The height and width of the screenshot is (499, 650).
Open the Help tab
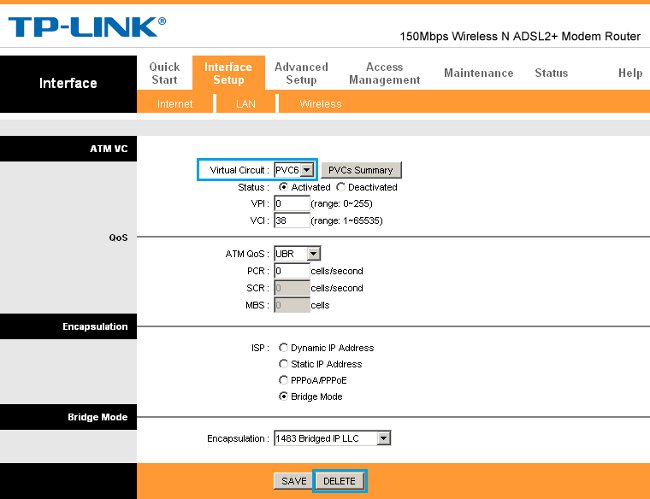click(630, 73)
